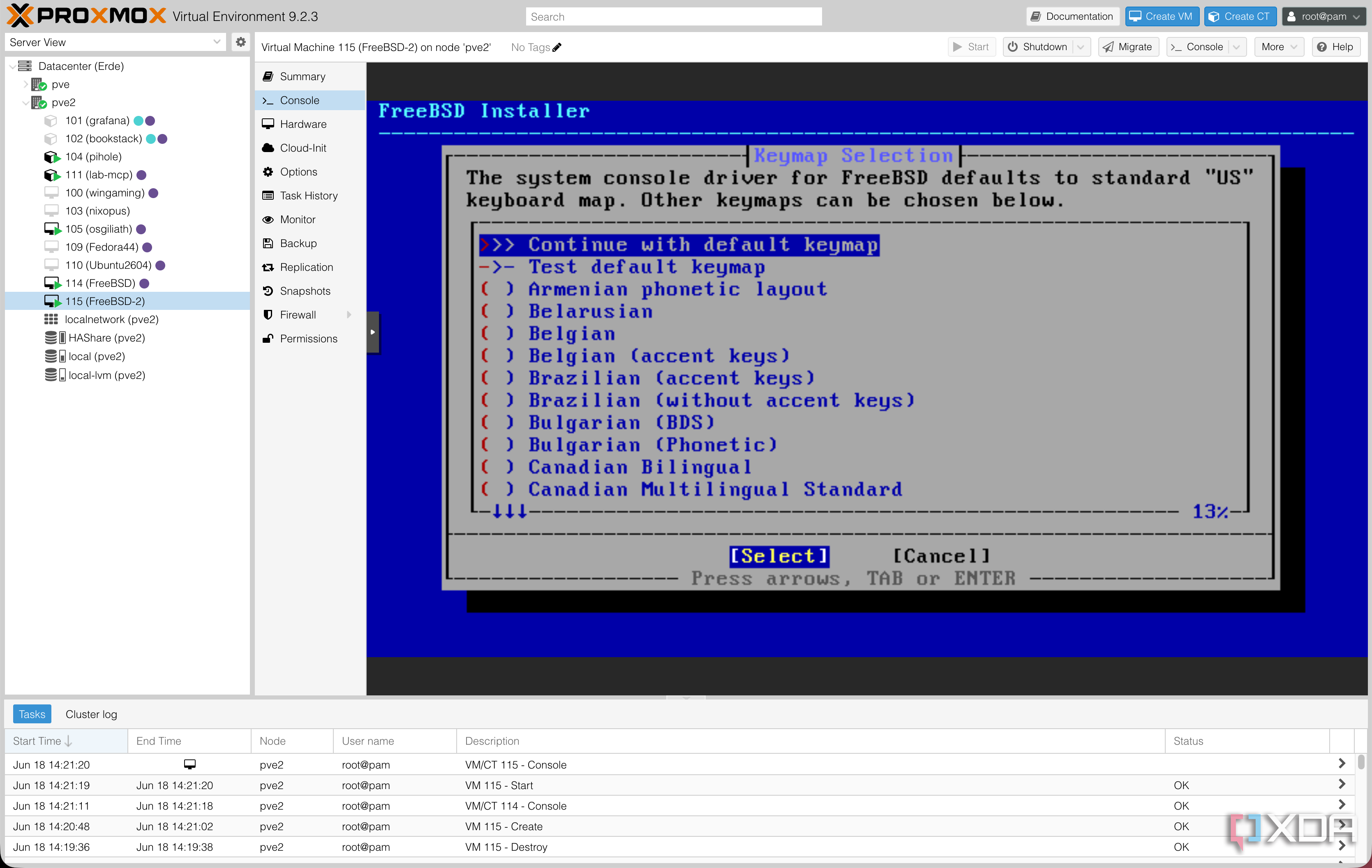Click the local-lvm (pve2) storage icon

(x=55, y=375)
